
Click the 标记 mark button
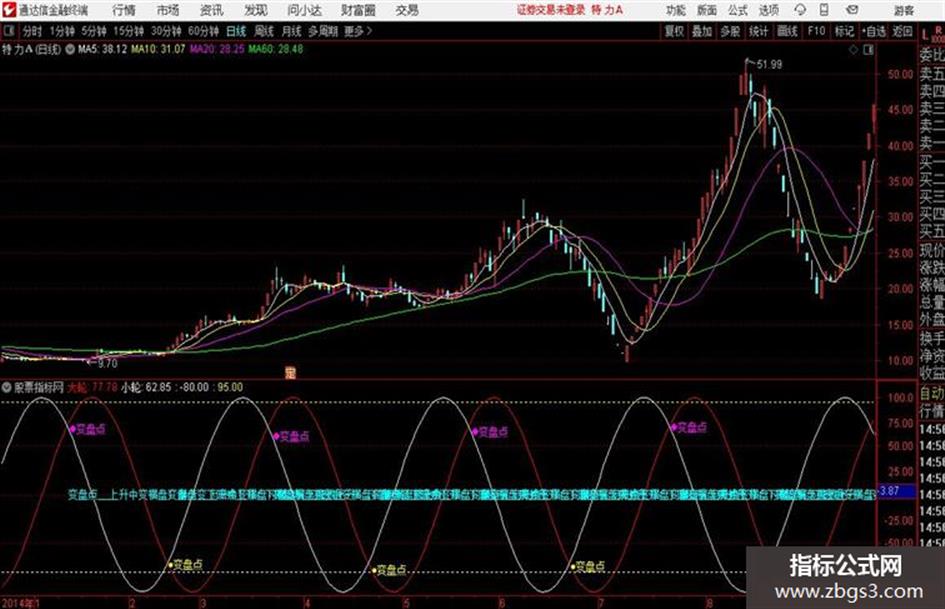[x=844, y=31]
